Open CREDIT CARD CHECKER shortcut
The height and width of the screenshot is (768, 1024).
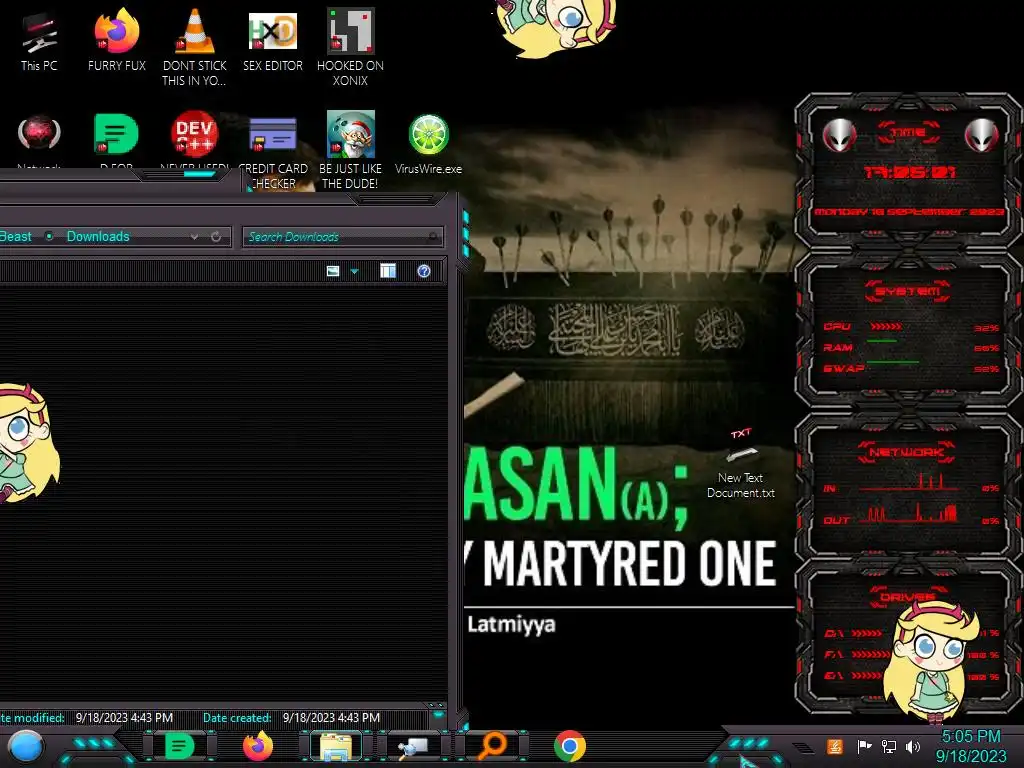[x=273, y=152]
